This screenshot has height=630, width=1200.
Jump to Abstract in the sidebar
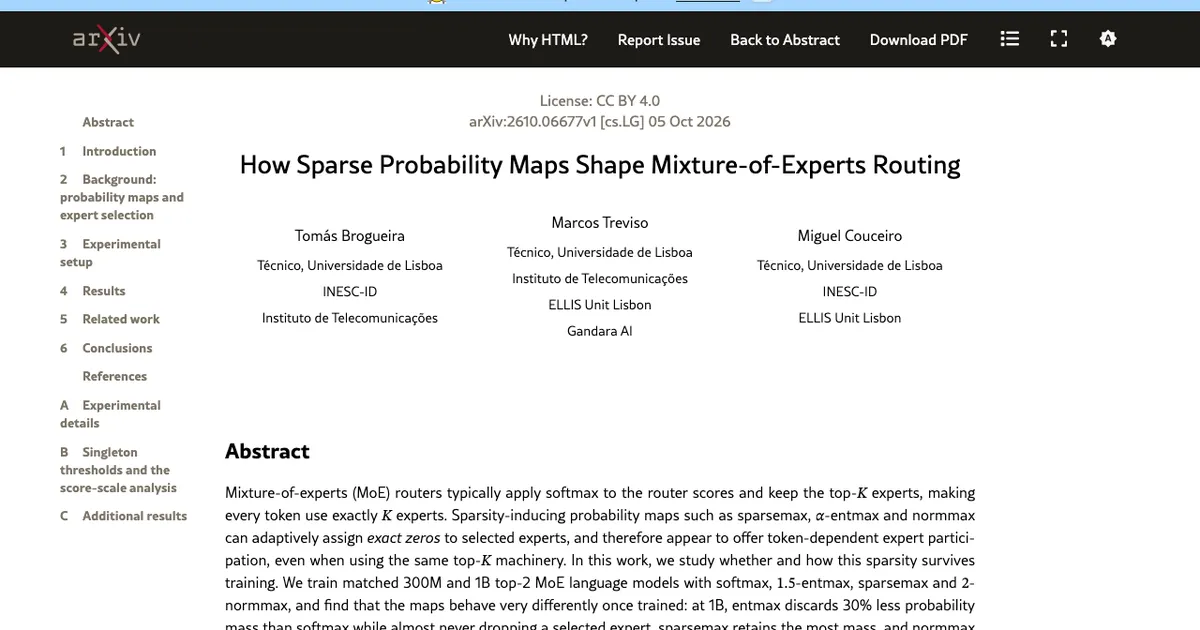coord(108,122)
